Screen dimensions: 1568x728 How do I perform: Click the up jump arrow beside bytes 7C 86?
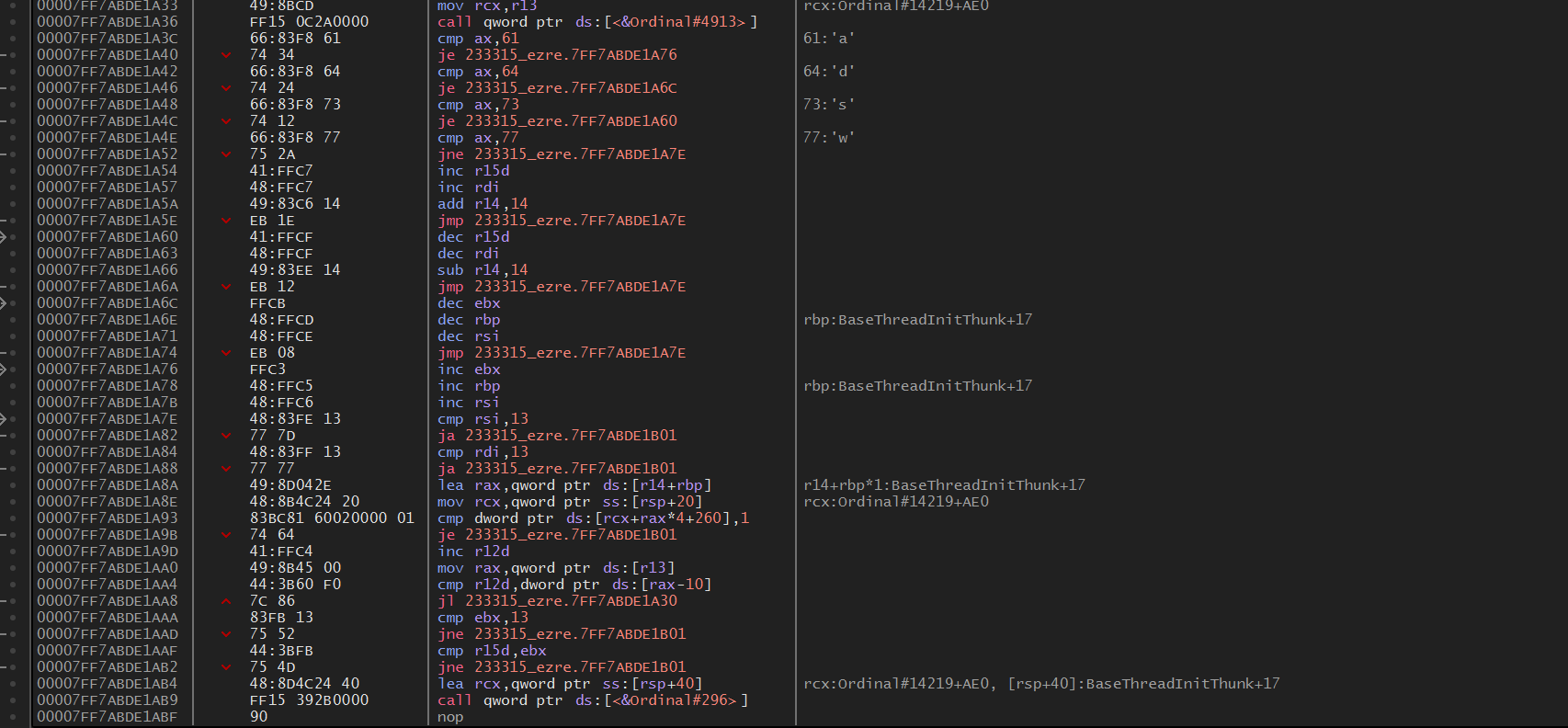click(x=226, y=601)
